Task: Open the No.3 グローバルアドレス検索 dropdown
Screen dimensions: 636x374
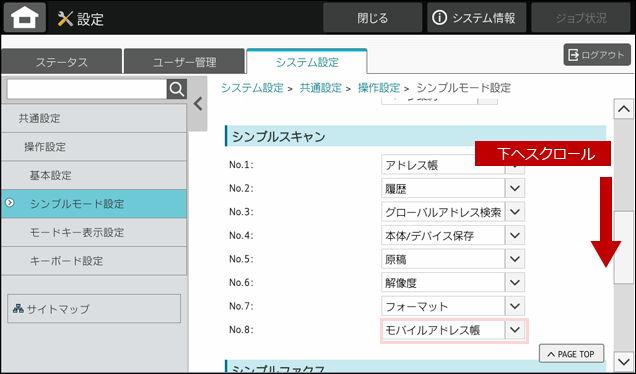Action: pos(453,212)
